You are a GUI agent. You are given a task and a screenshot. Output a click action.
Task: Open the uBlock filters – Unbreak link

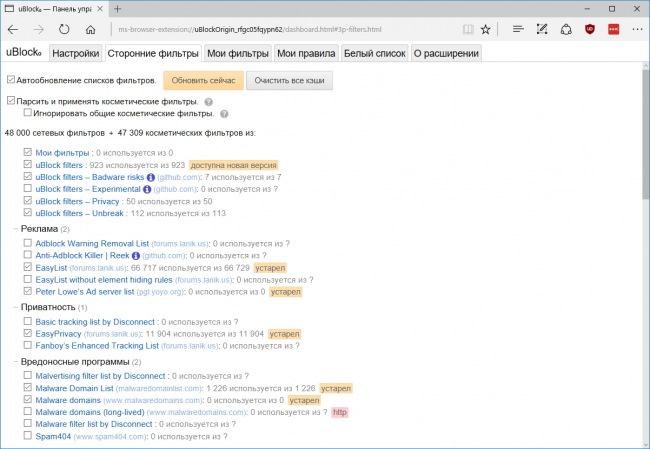tap(80, 214)
